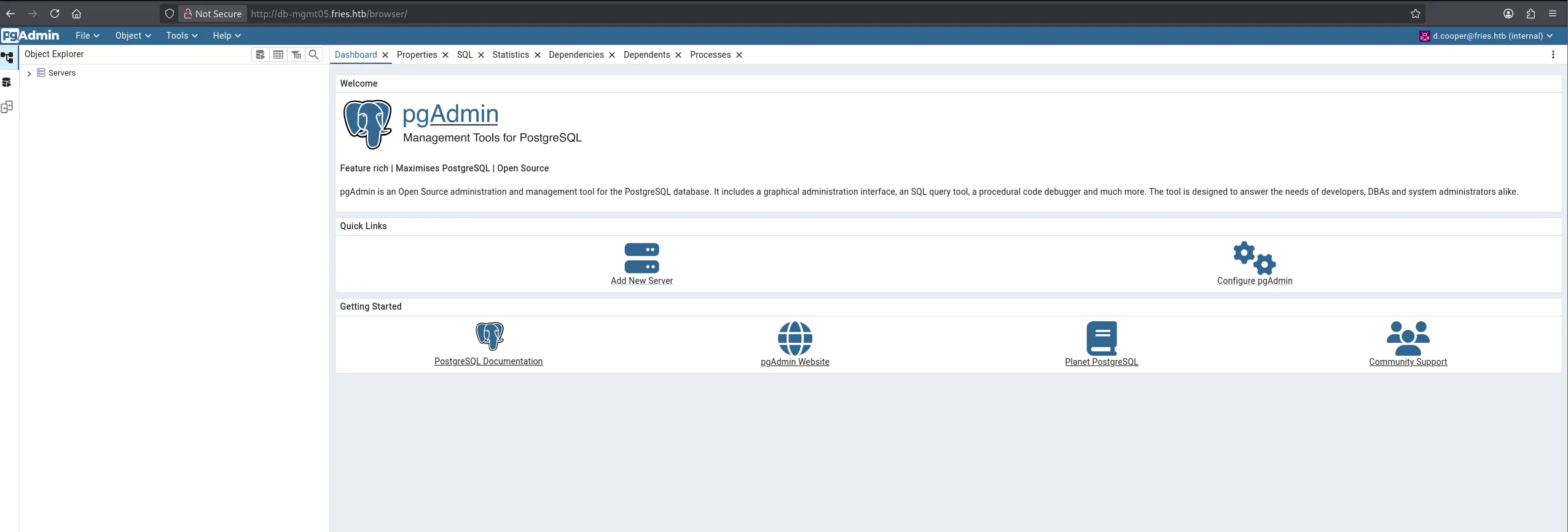Open the Tools dropdown menu
The width and height of the screenshot is (1568, 532).
tap(181, 36)
